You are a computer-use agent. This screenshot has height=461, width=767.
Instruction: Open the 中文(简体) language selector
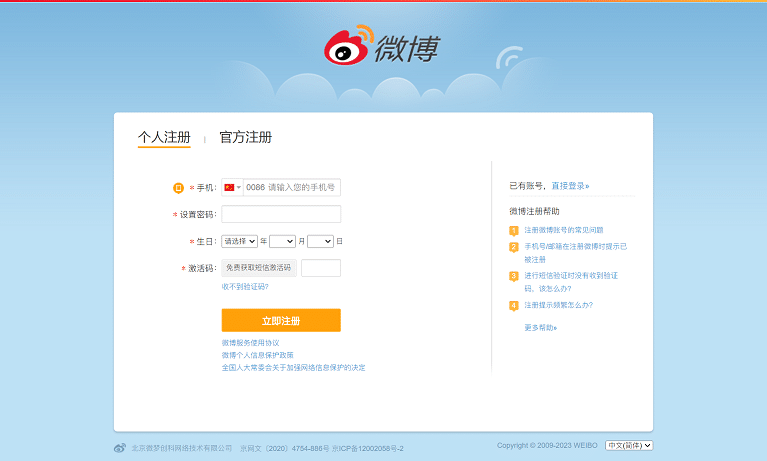tap(629, 445)
